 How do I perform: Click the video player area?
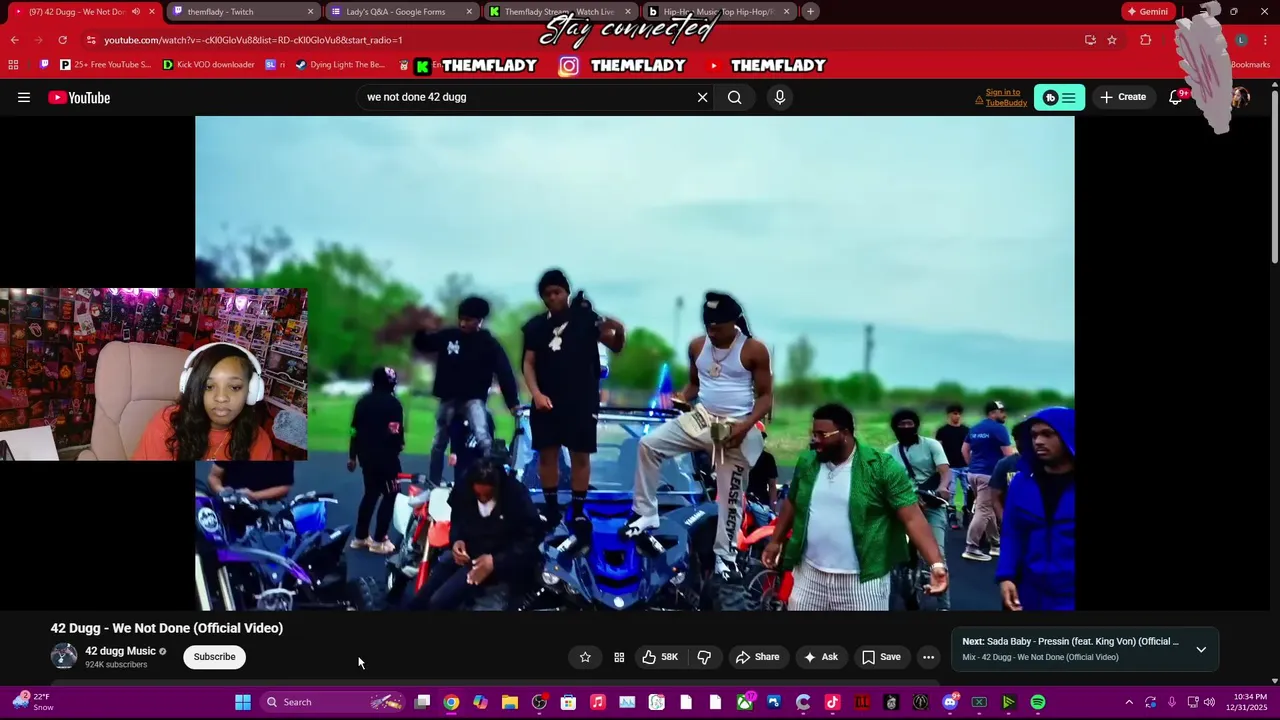pyautogui.click(x=635, y=363)
